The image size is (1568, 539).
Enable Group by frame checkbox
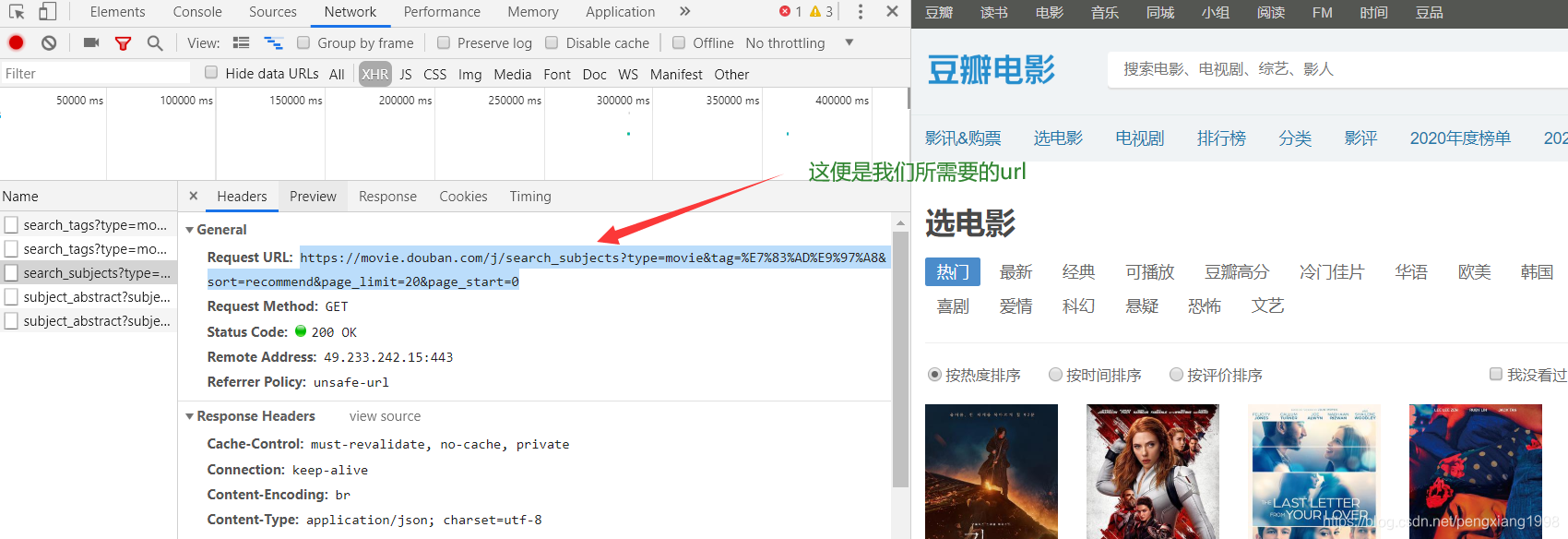pyautogui.click(x=303, y=42)
